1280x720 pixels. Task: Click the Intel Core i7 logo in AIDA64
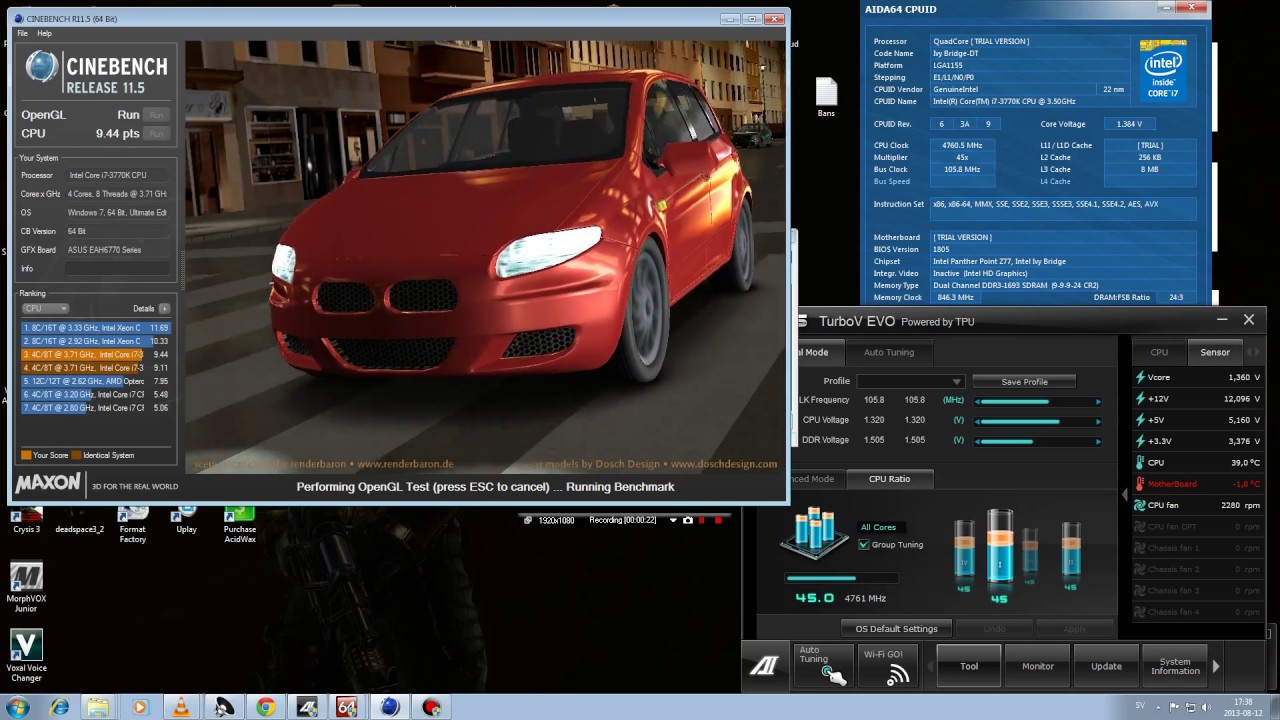click(x=1164, y=71)
